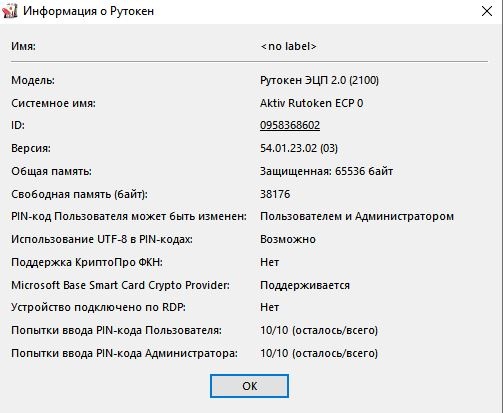This screenshot has width=503, height=413.
Task: Click the title text "Информация о Рутокен"
Action: pos(89,11)
